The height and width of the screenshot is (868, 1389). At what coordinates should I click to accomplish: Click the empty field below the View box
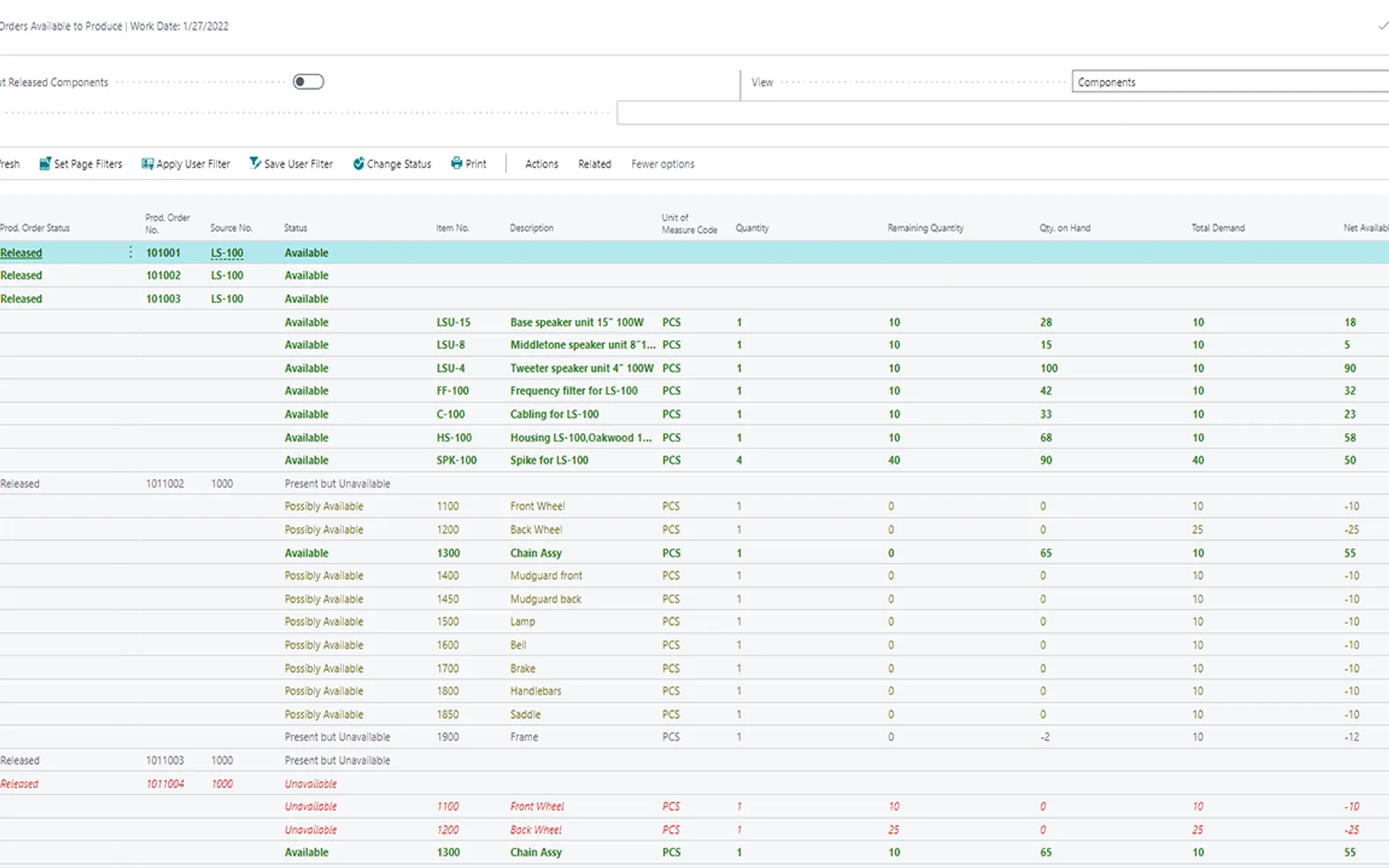(x=1003, y=113)
